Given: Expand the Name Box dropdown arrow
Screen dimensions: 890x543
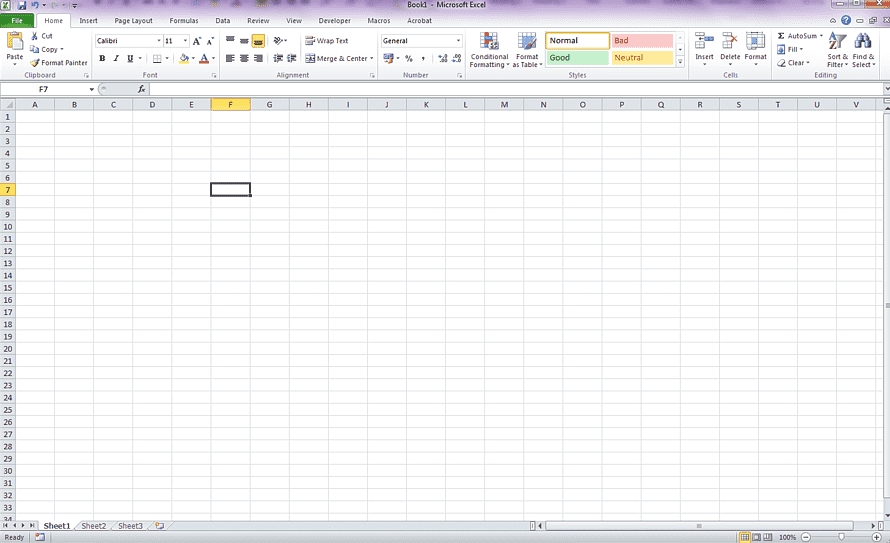Looking at the screenshot, I should [x=92, y=89].
